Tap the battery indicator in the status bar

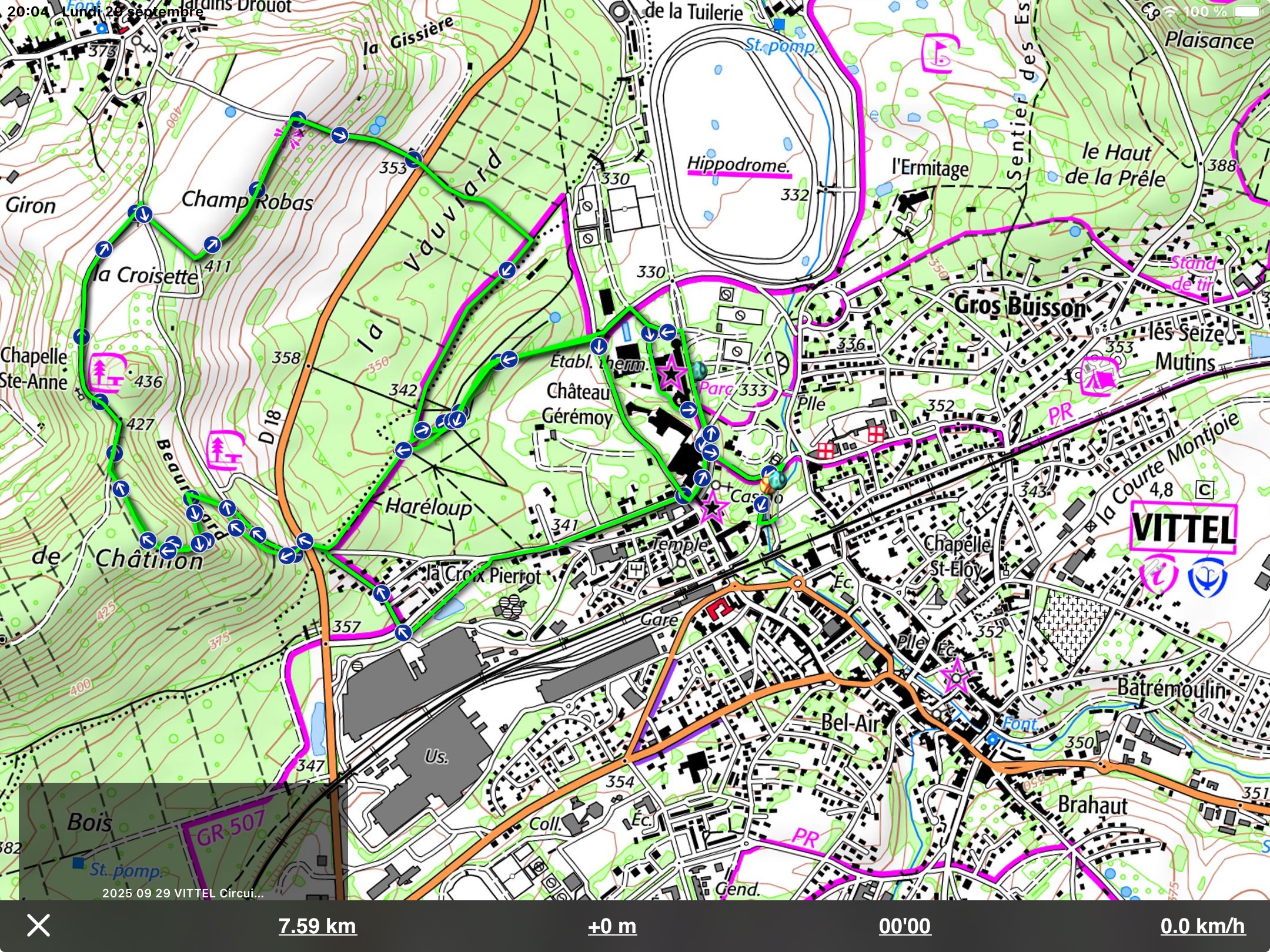click(x=1248, y=12)
